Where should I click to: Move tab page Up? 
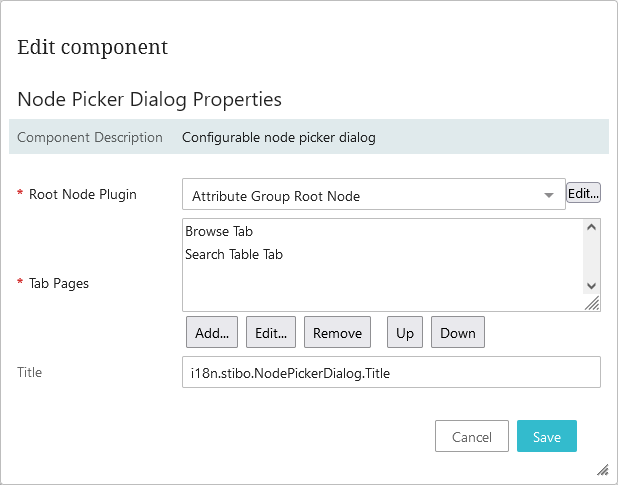point(405,332)
